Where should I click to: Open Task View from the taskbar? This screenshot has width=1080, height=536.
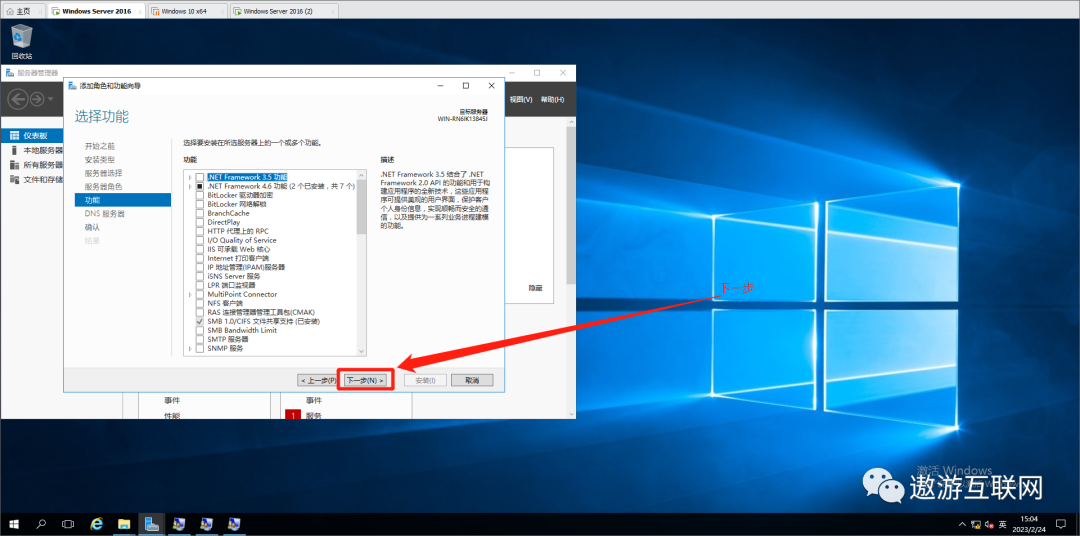[68, 523]
